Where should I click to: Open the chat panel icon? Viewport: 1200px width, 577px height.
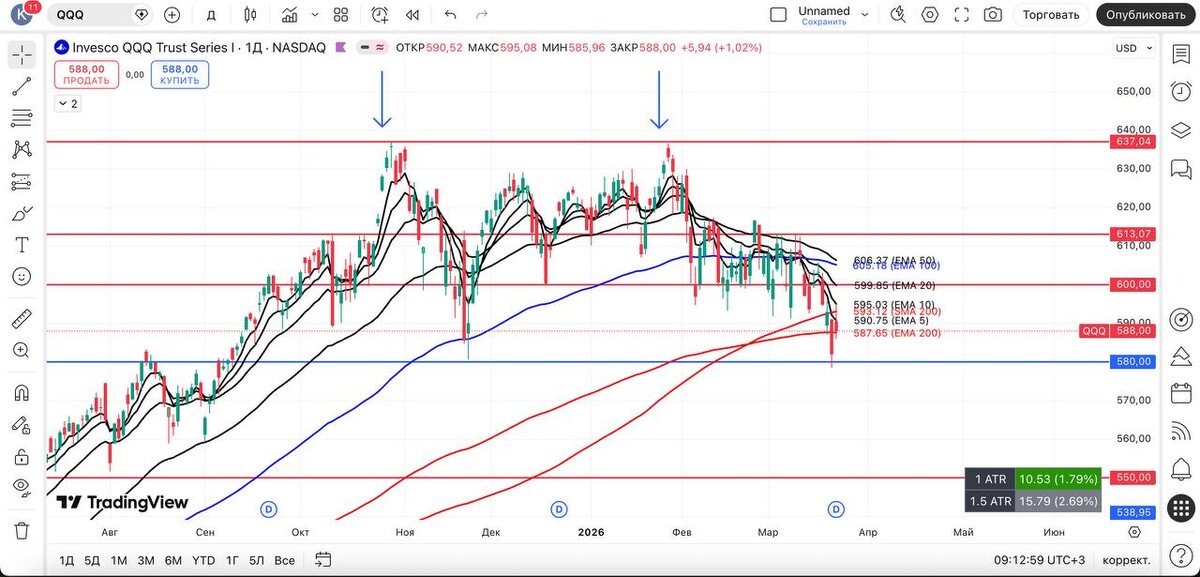[x=1181, y=169]
